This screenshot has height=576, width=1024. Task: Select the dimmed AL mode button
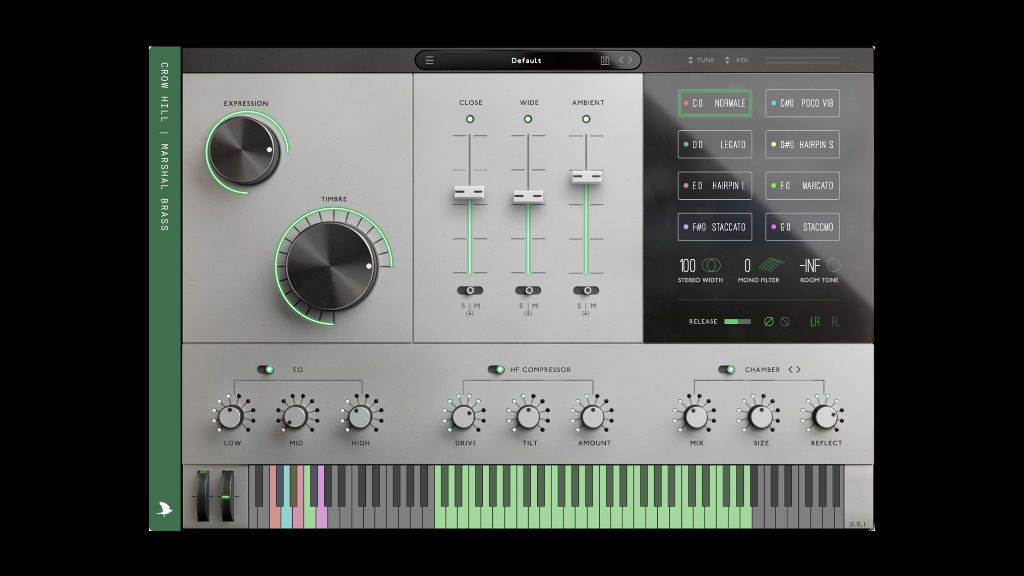pos(835,321)
